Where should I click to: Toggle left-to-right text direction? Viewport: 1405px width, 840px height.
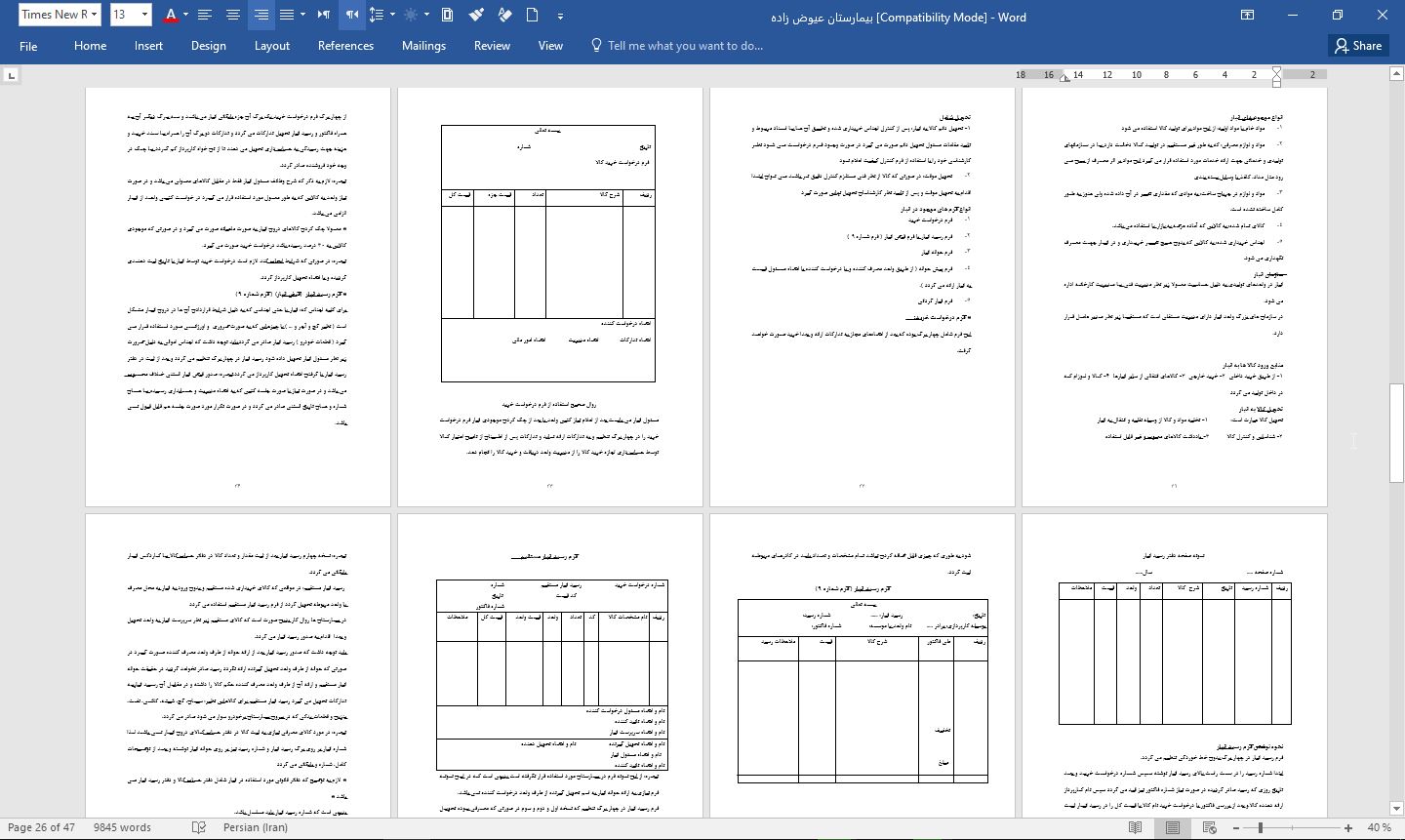(x=324, y=15)
